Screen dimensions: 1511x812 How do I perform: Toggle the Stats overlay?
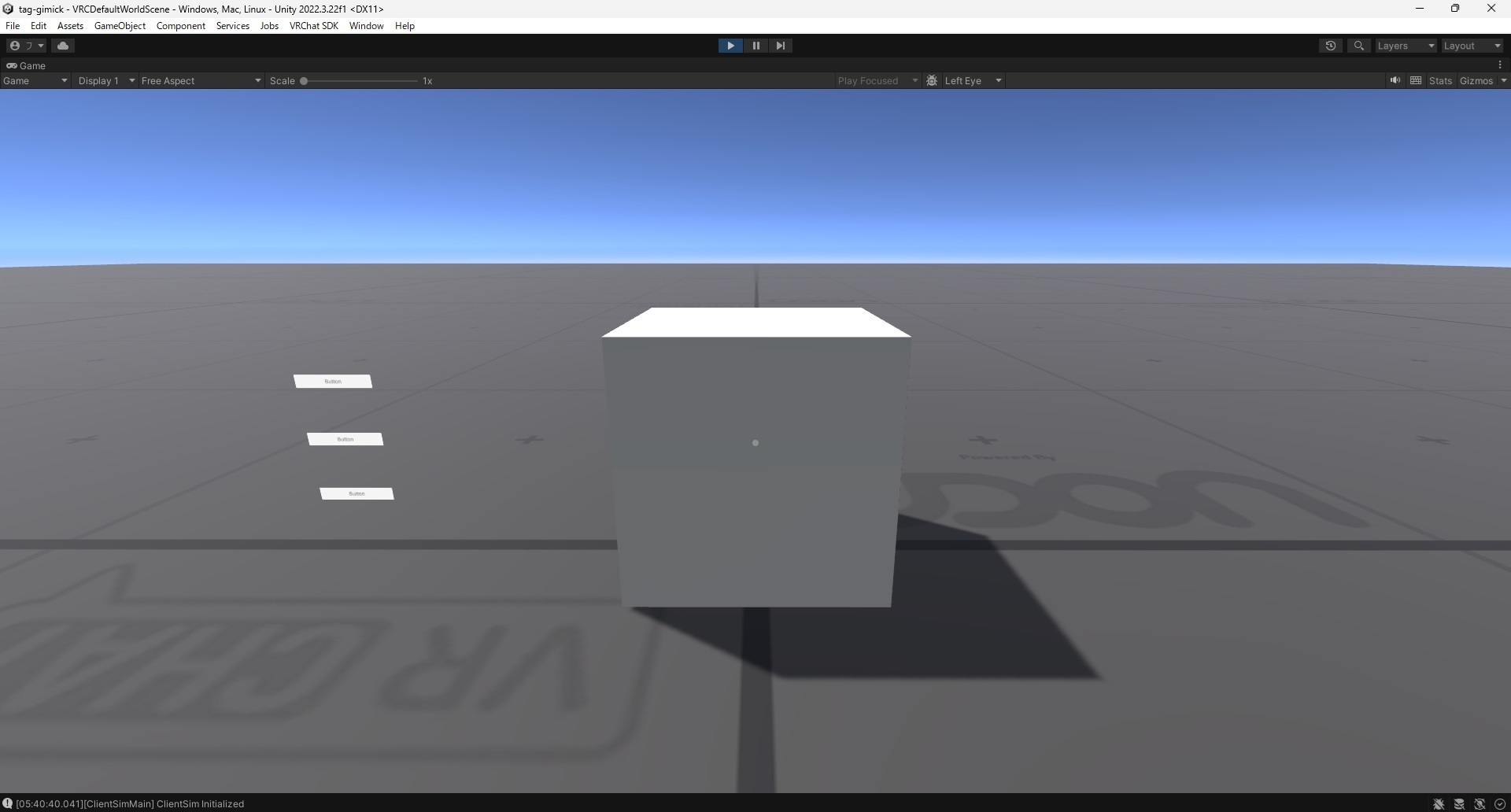(x=1440, y=80)
